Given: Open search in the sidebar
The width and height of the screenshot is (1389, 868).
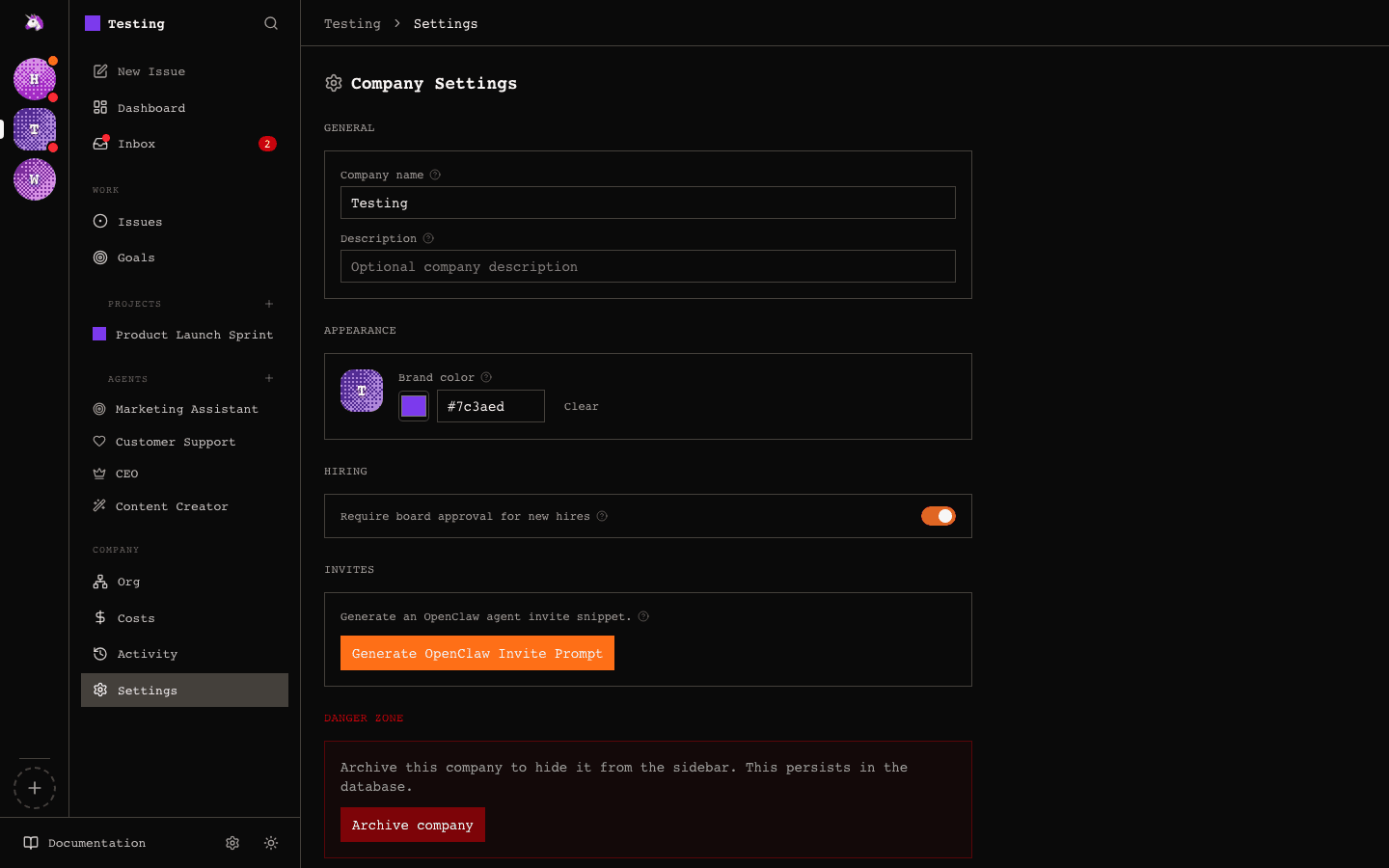Looking at the screenshot, I should click(270, 22).
